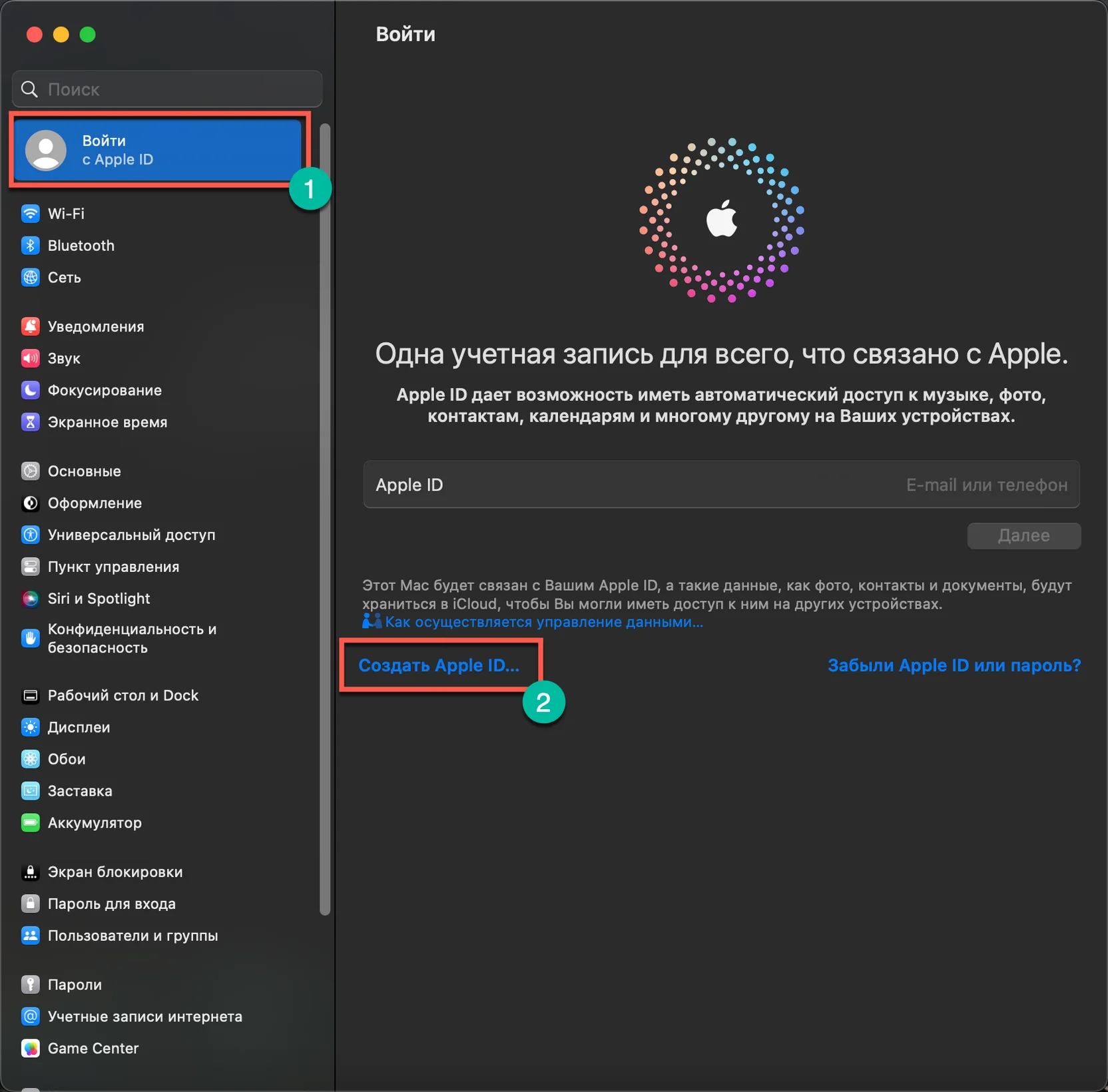Click the flower icon next to Обои
This screenshot has width=1108, height=1092.
pos(31,759)
